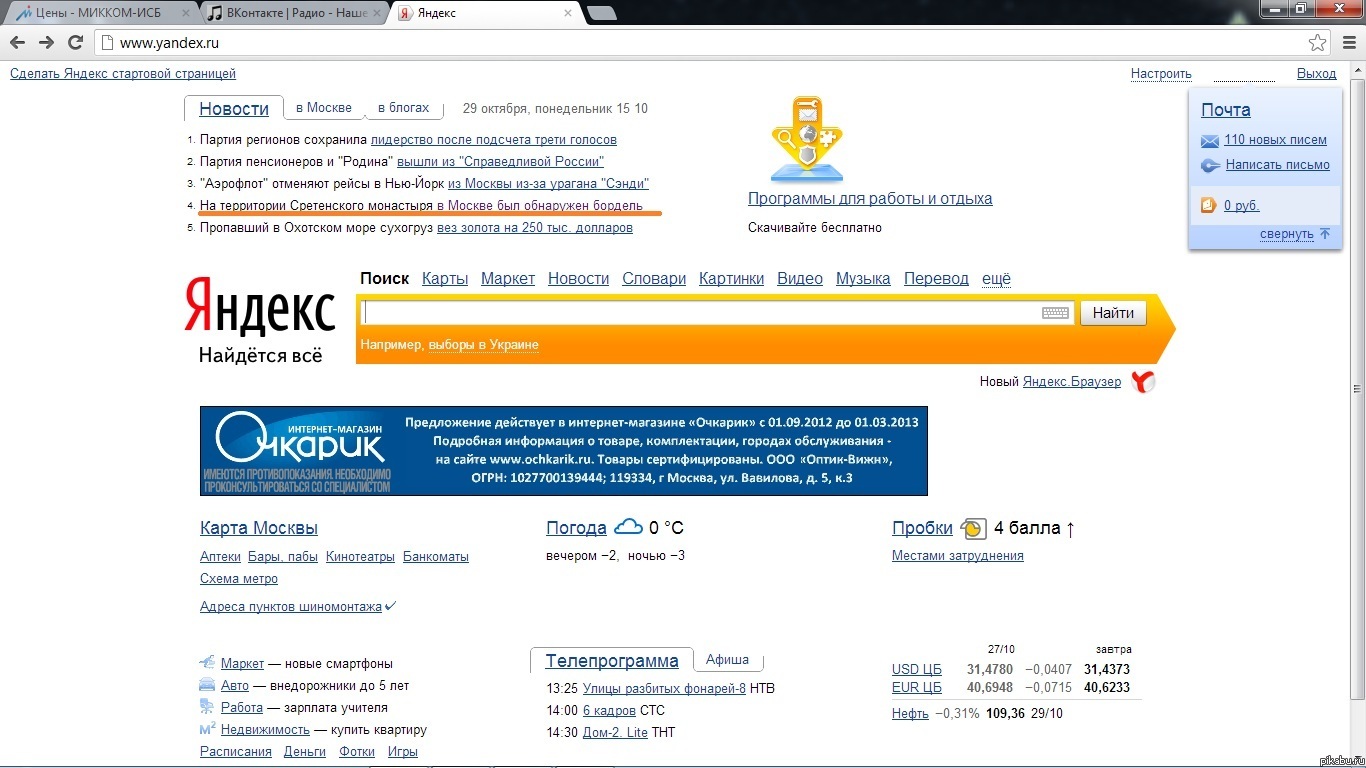Click Написать письмо link

pos(1277,165)
